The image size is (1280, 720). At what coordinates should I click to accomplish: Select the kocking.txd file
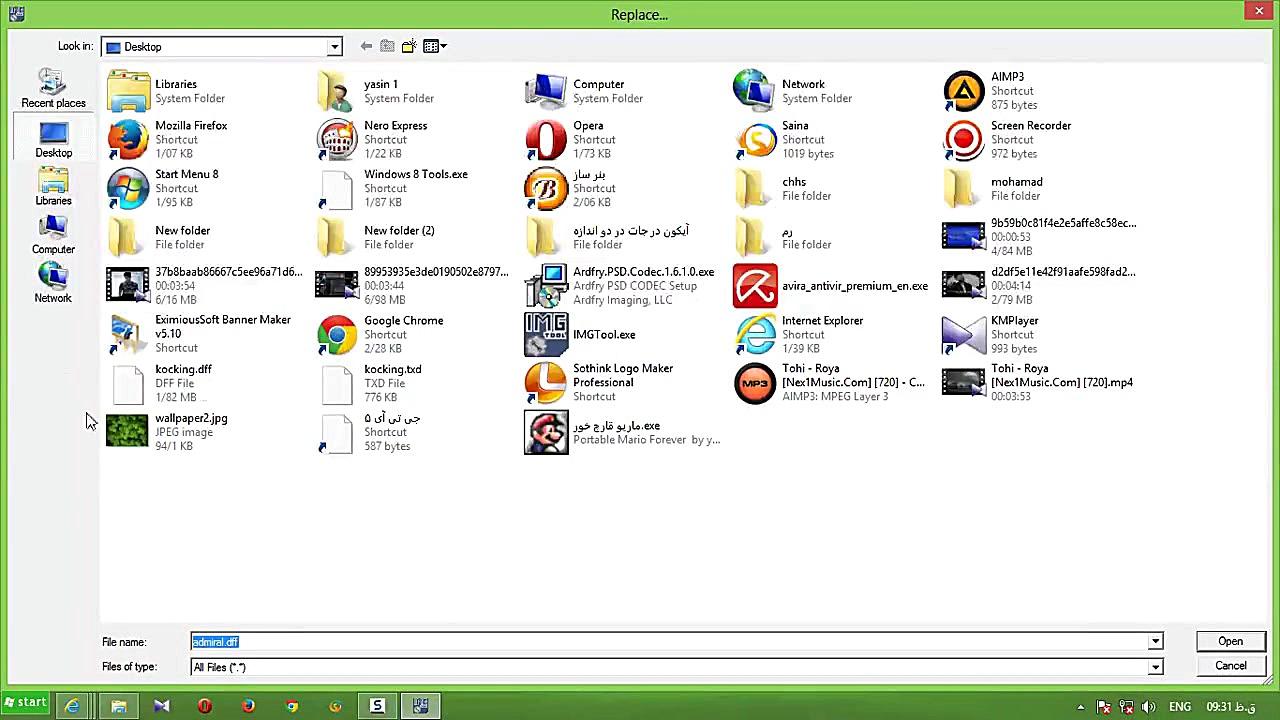[x=369, y=383]
